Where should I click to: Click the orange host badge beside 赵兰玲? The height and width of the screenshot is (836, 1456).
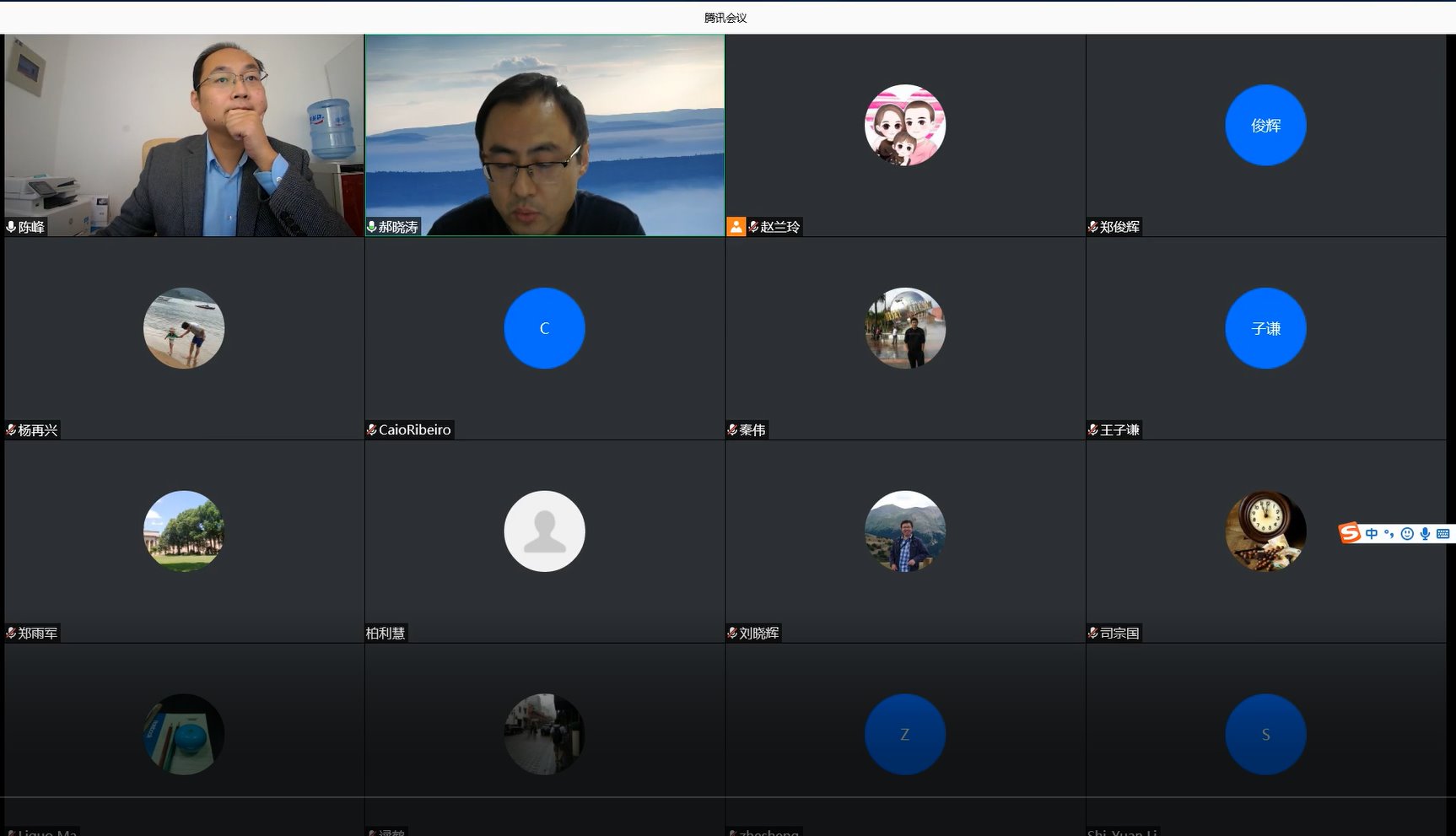[x=736, y=227]
